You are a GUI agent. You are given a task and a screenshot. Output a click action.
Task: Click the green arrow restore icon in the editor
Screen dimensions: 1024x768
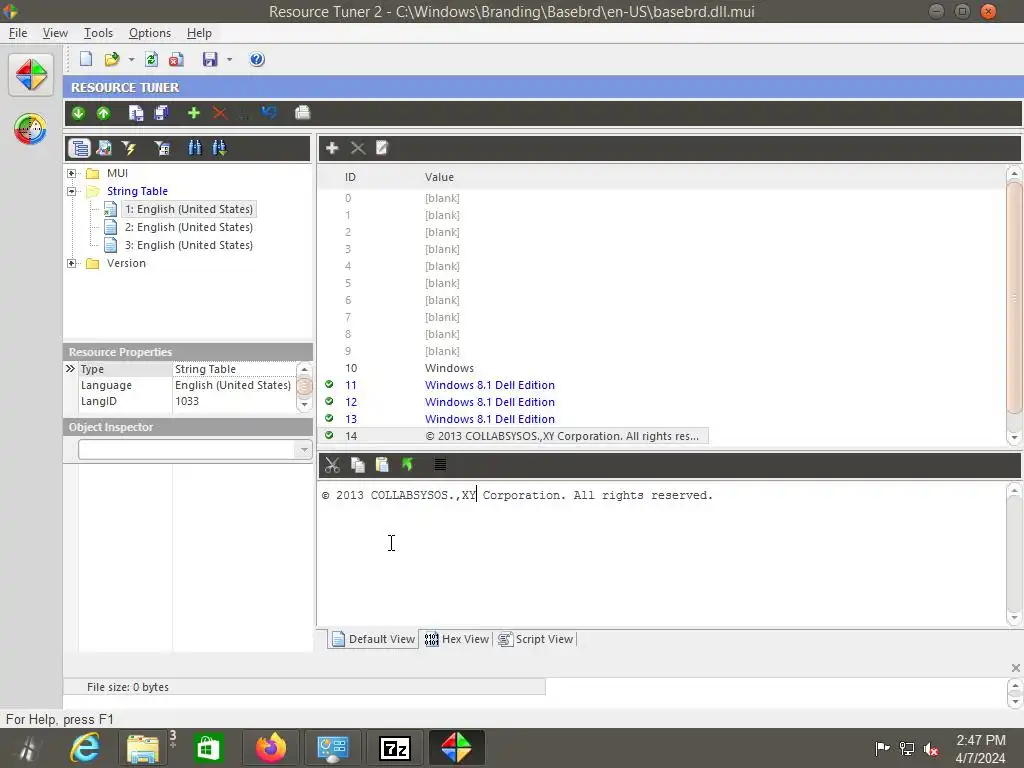(x=408, y=465)
